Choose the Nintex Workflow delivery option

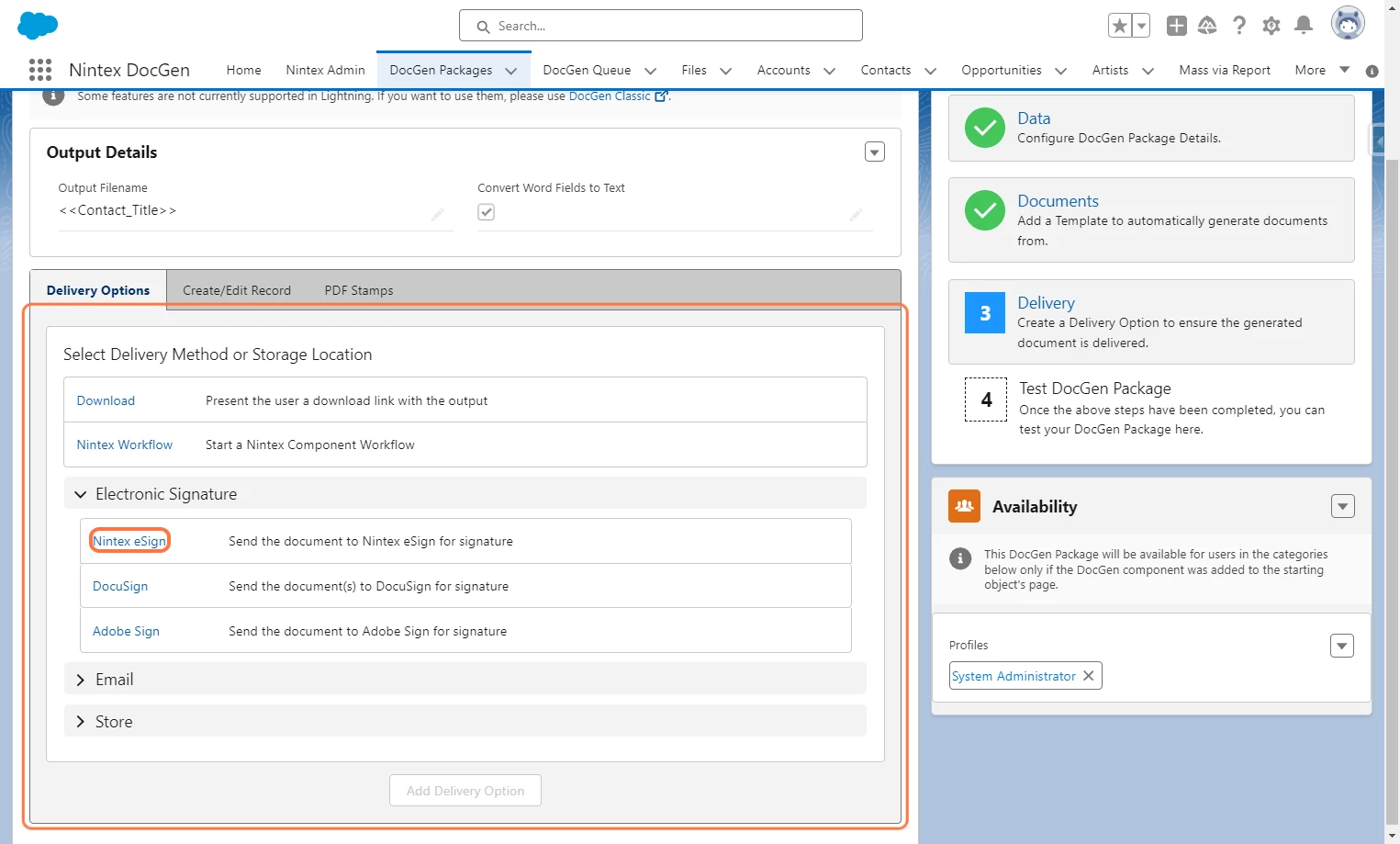125,445
